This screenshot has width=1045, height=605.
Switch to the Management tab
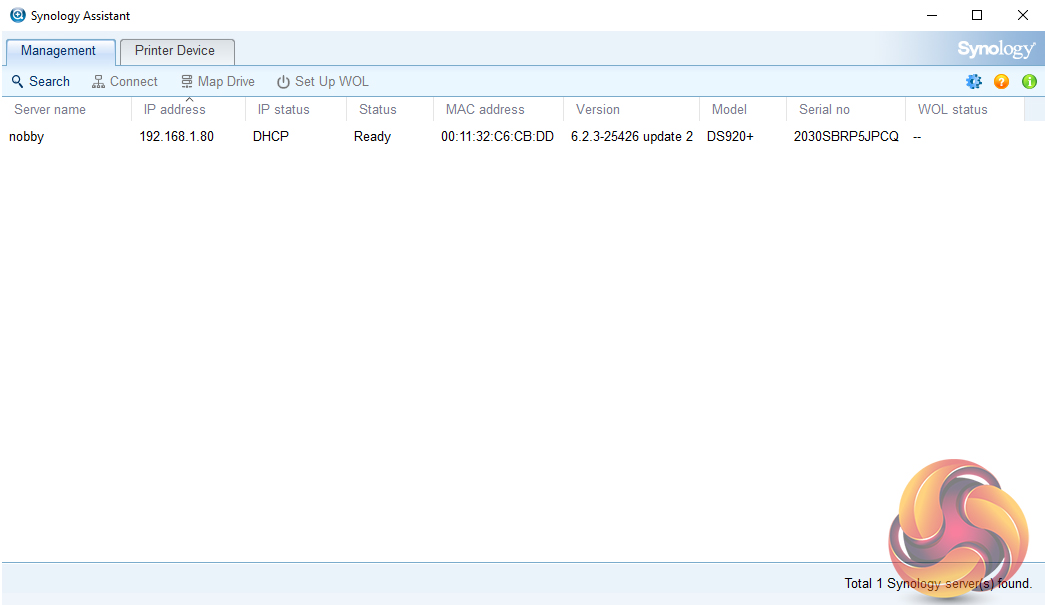point(59,51)
